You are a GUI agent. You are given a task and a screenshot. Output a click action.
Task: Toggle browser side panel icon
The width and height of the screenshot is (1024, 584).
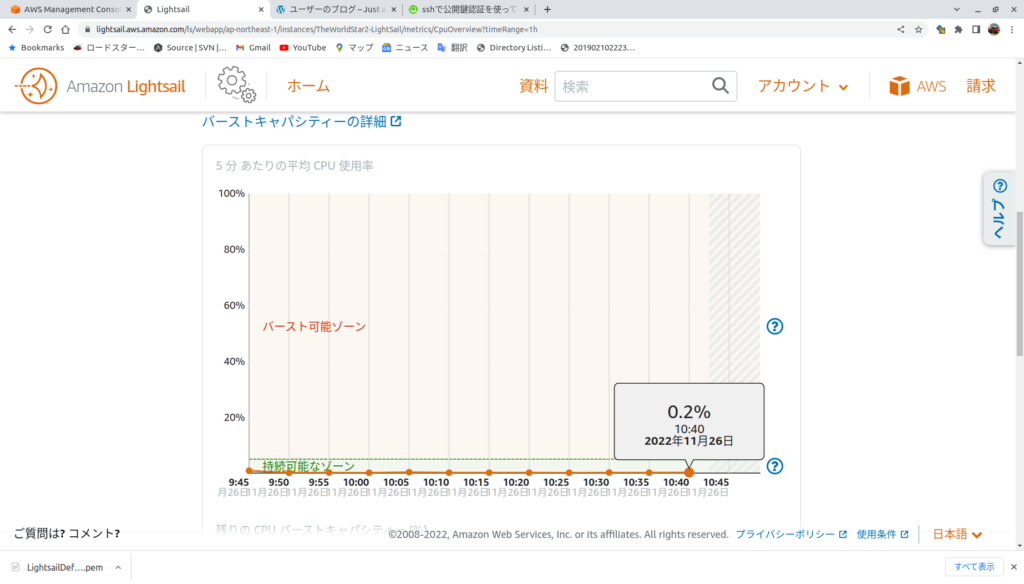(x=976, y=29)
